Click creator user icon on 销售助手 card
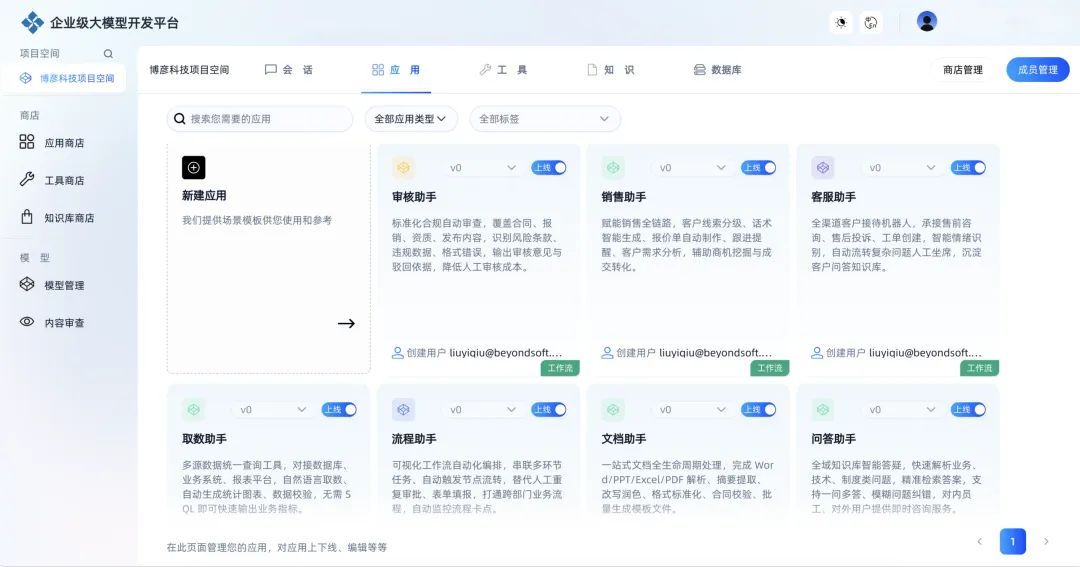The width and height of the screenshot is (1080, 567). pyautogui.click(x=607, y=353)
